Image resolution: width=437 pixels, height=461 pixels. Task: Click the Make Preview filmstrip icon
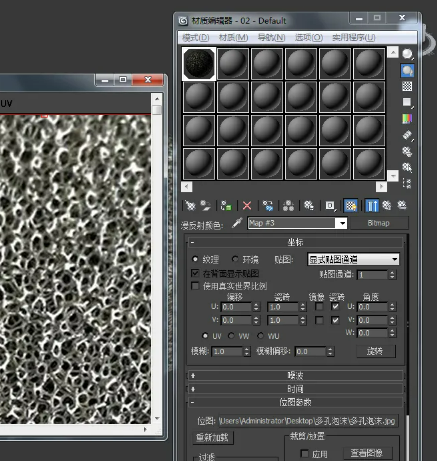click(x=407, y=135)
